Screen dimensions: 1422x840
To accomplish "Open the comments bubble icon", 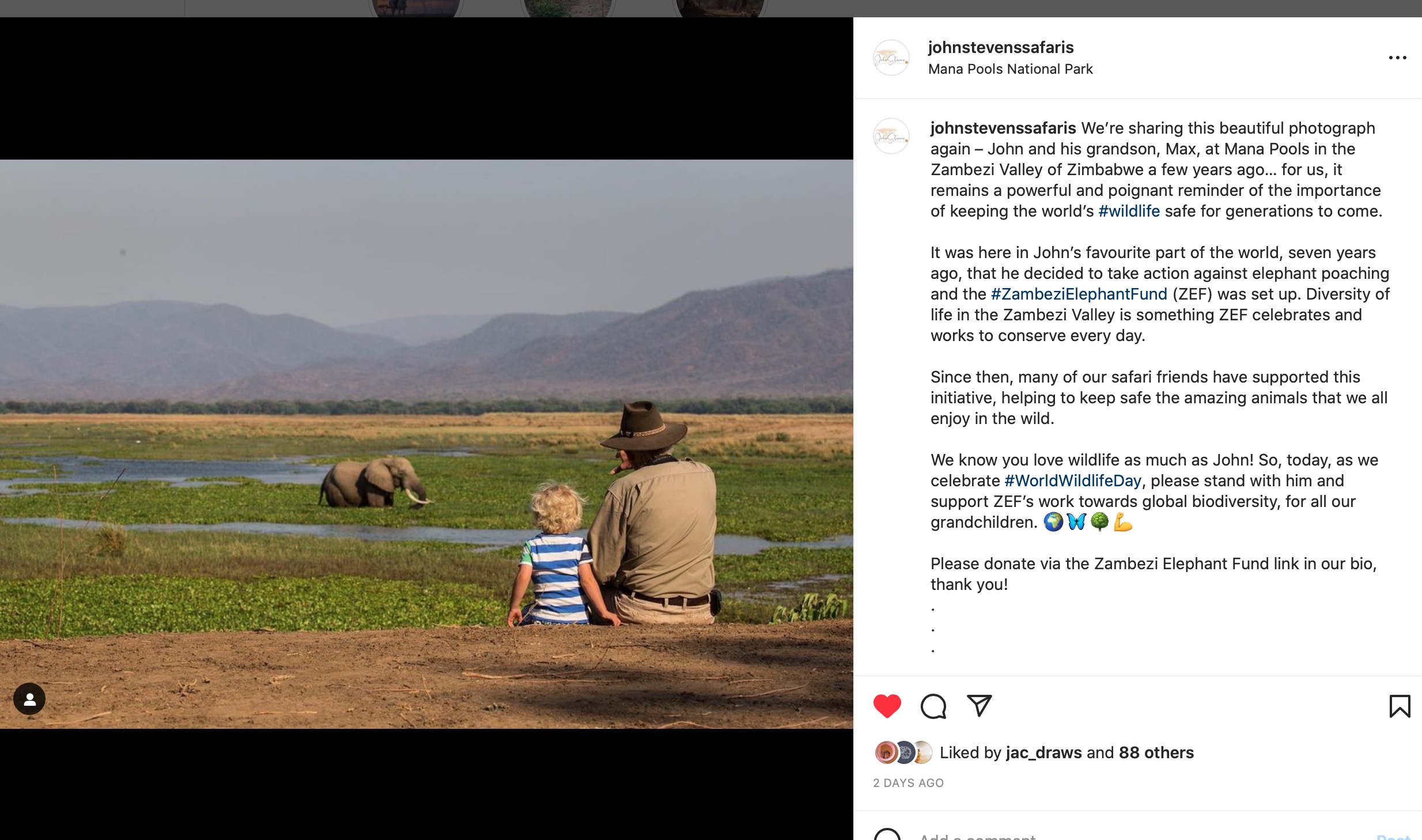I will (933, 705).
